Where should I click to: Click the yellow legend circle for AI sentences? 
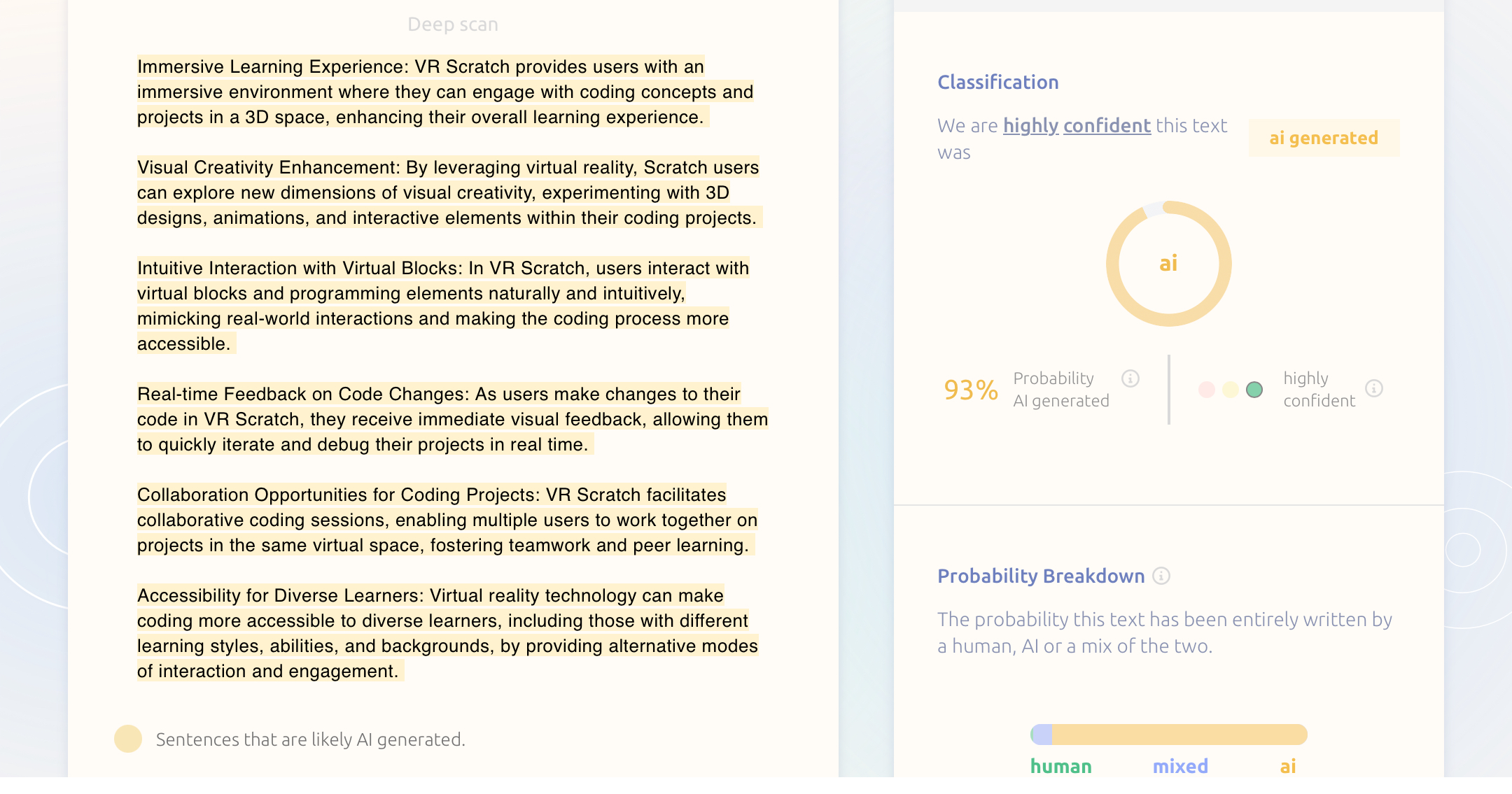tap(128, 739)
